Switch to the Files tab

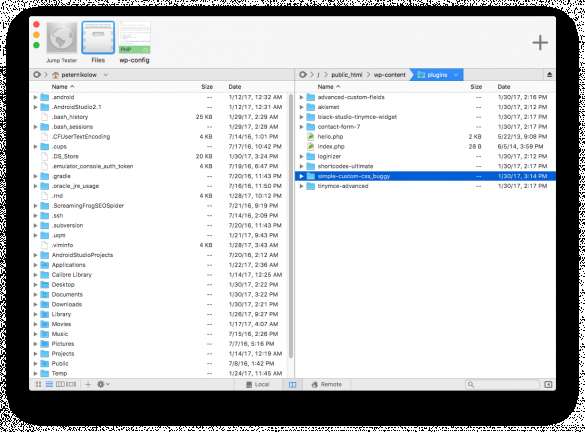tap(98, 38)
